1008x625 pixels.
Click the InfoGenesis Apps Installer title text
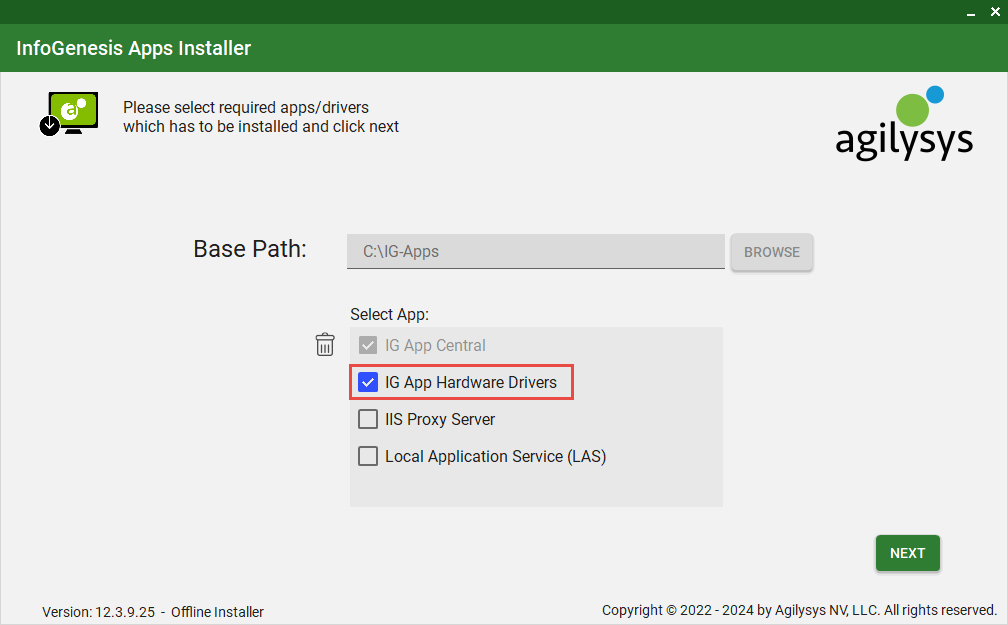point(134,48)
